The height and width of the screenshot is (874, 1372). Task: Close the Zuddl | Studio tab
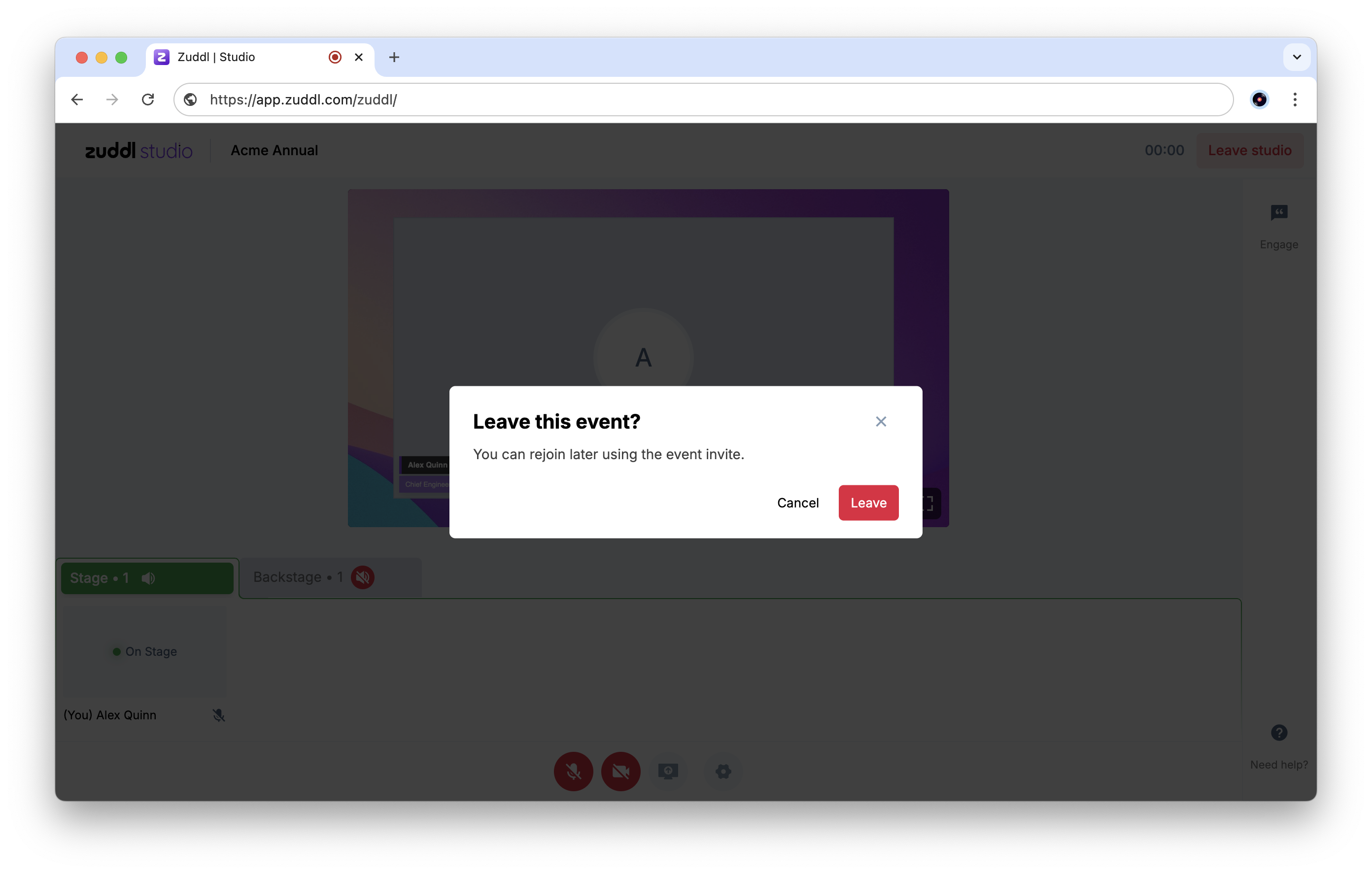click(358, 57)
